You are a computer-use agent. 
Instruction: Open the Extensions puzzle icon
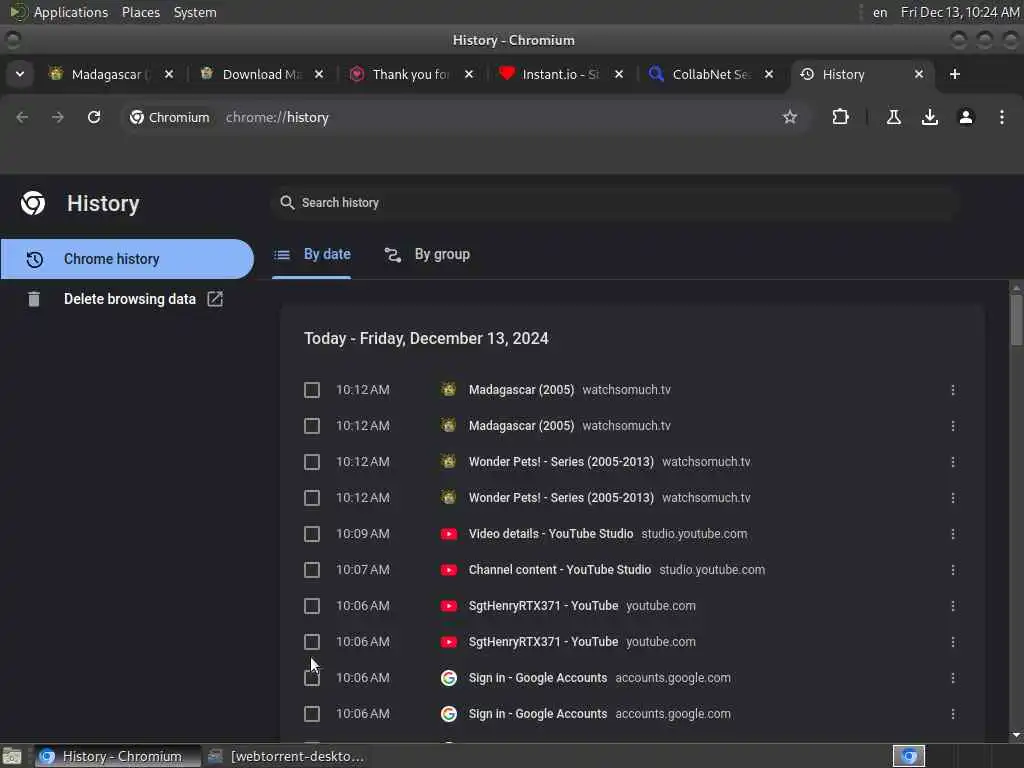[x=840, y=118]
